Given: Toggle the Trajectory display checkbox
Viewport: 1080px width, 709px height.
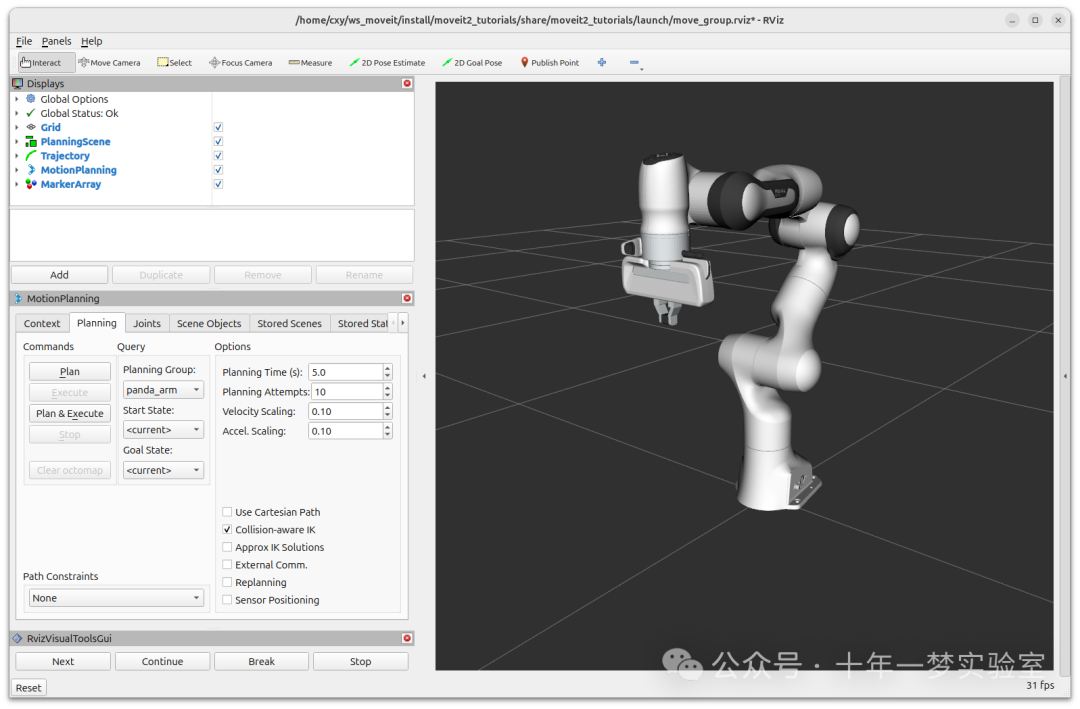Looking at the screenshot, I should coord(218,156).
